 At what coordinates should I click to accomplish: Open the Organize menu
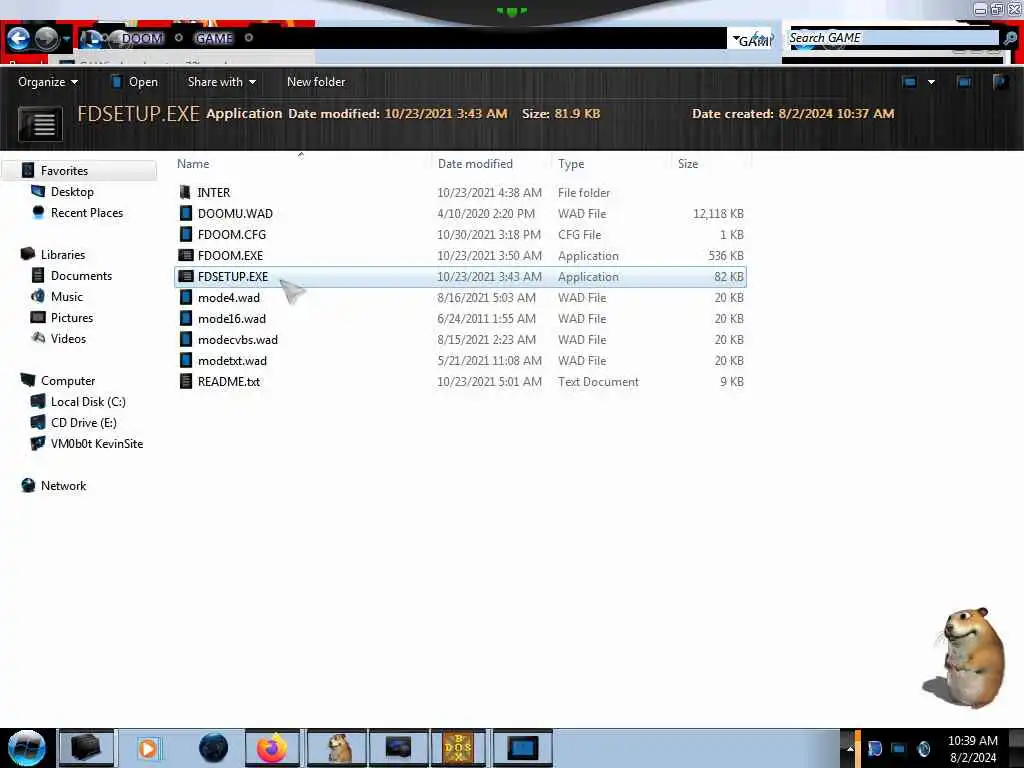[48, 82]
